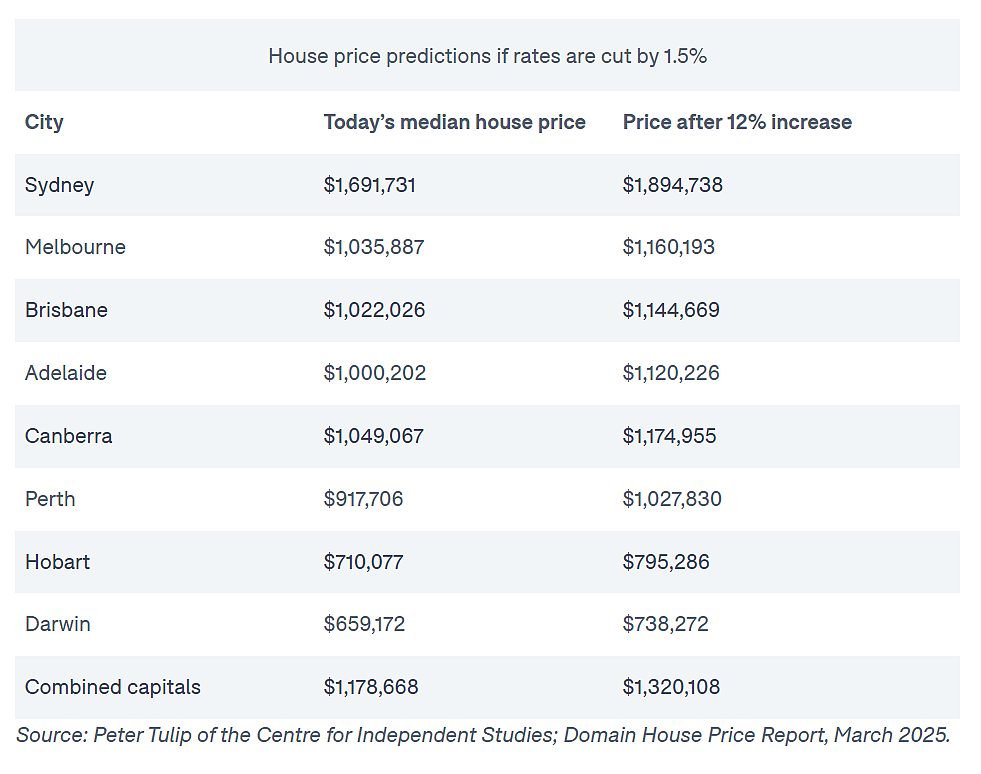Select the Melbourne row label

pyautogui.click(x=75, y=247)
